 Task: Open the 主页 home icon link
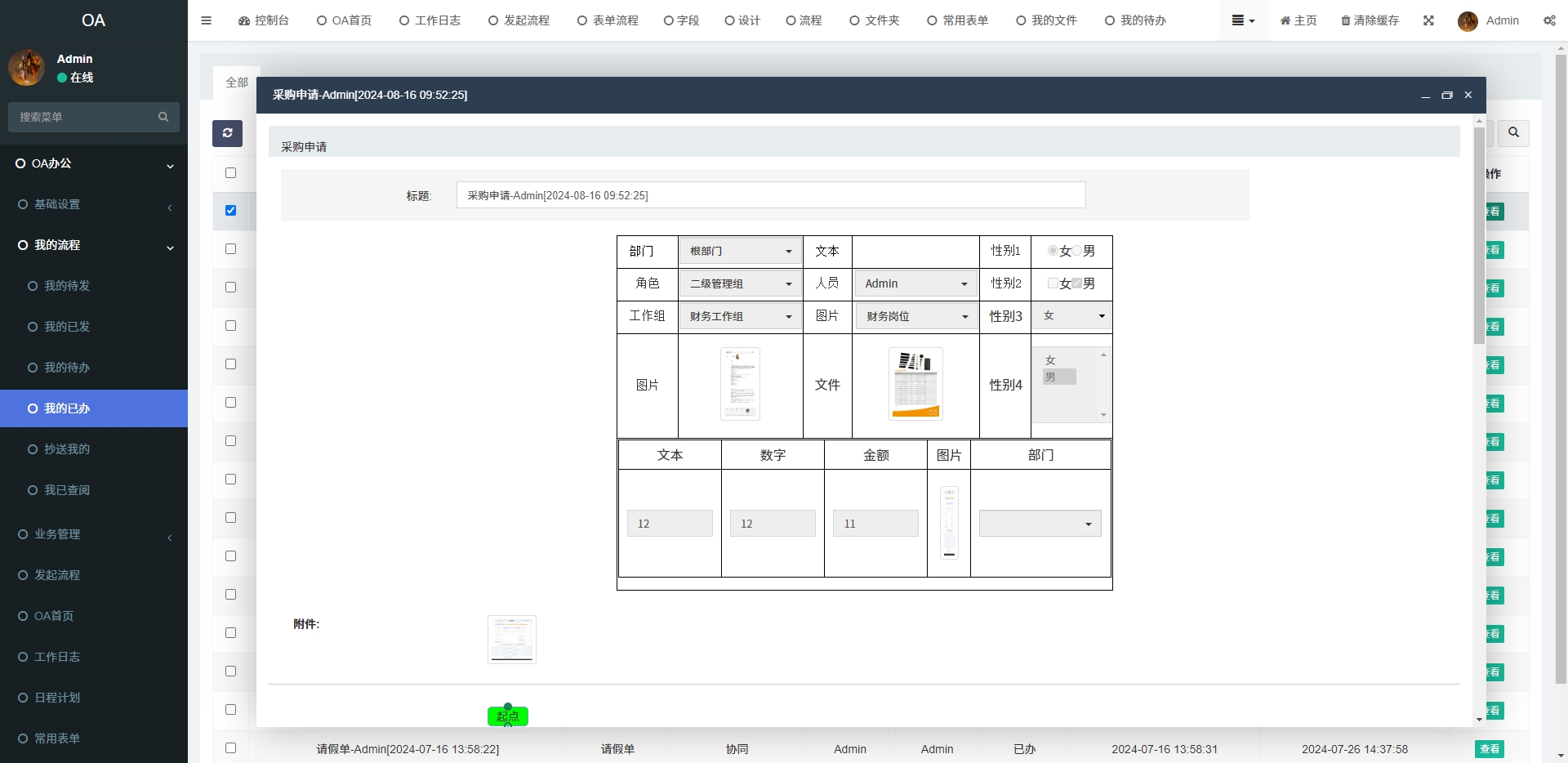point(1285,20)
